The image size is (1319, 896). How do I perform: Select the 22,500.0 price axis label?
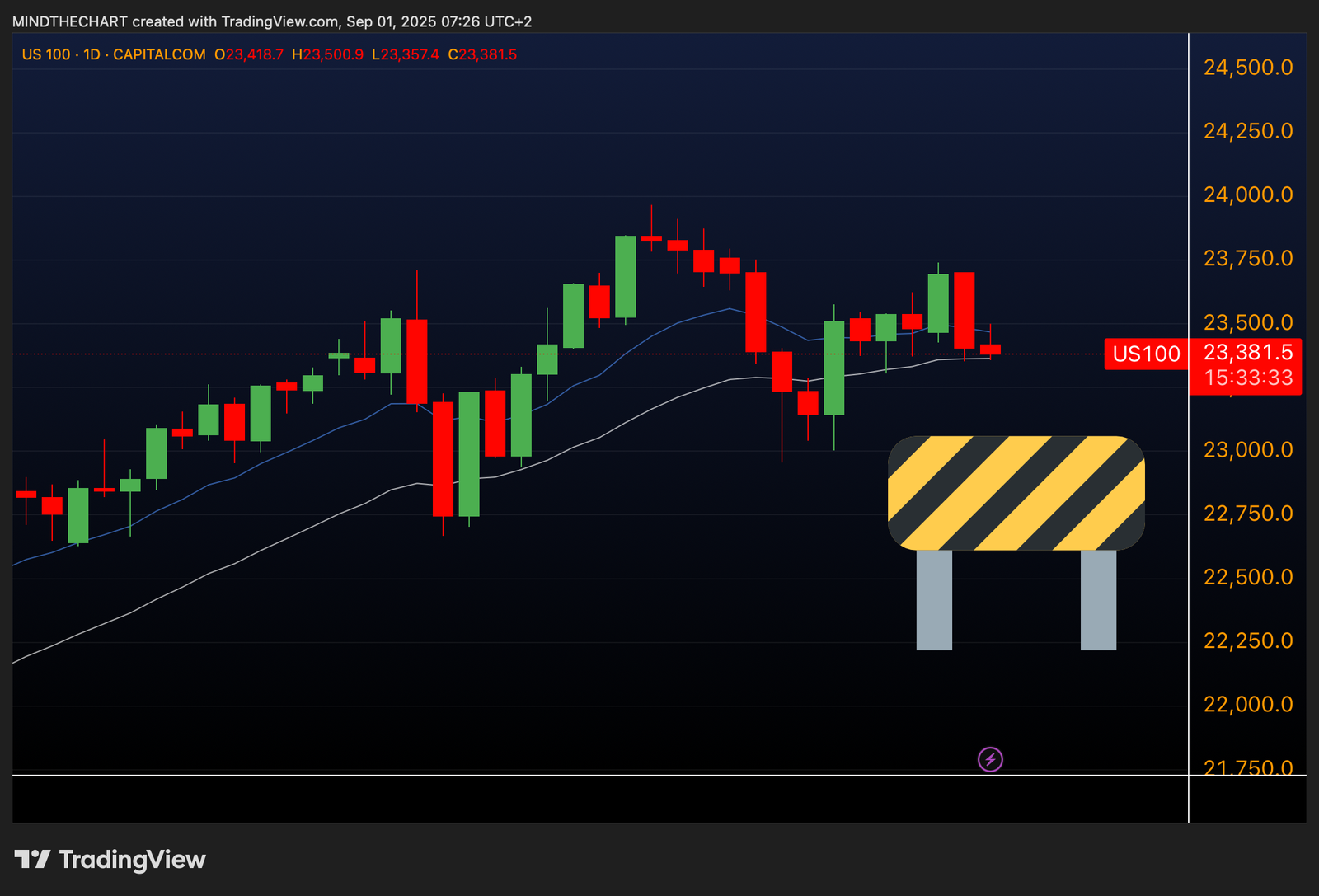pos(1247,577)
